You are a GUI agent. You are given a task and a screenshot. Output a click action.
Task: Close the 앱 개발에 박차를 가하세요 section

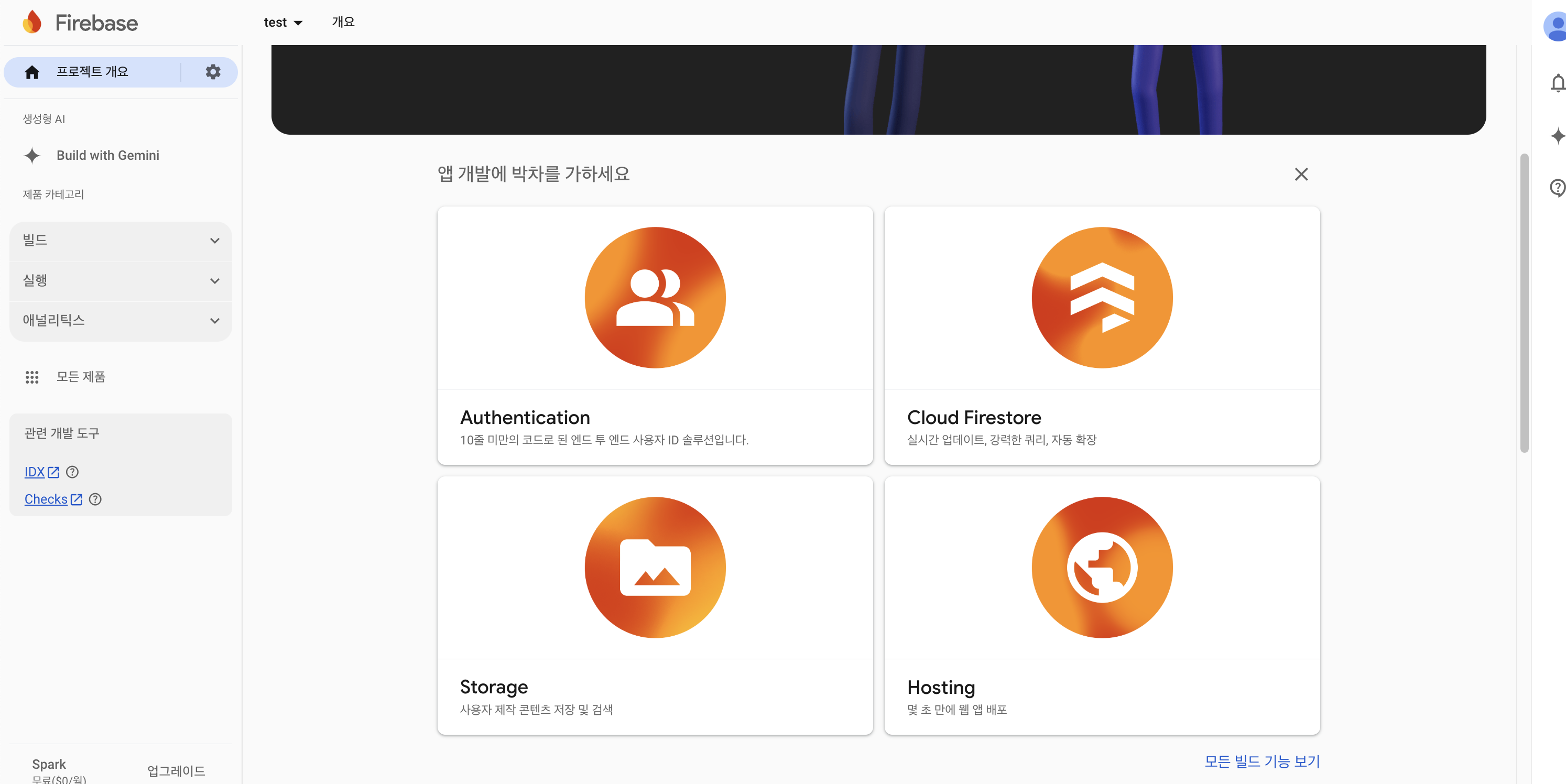click(1301, 175)
